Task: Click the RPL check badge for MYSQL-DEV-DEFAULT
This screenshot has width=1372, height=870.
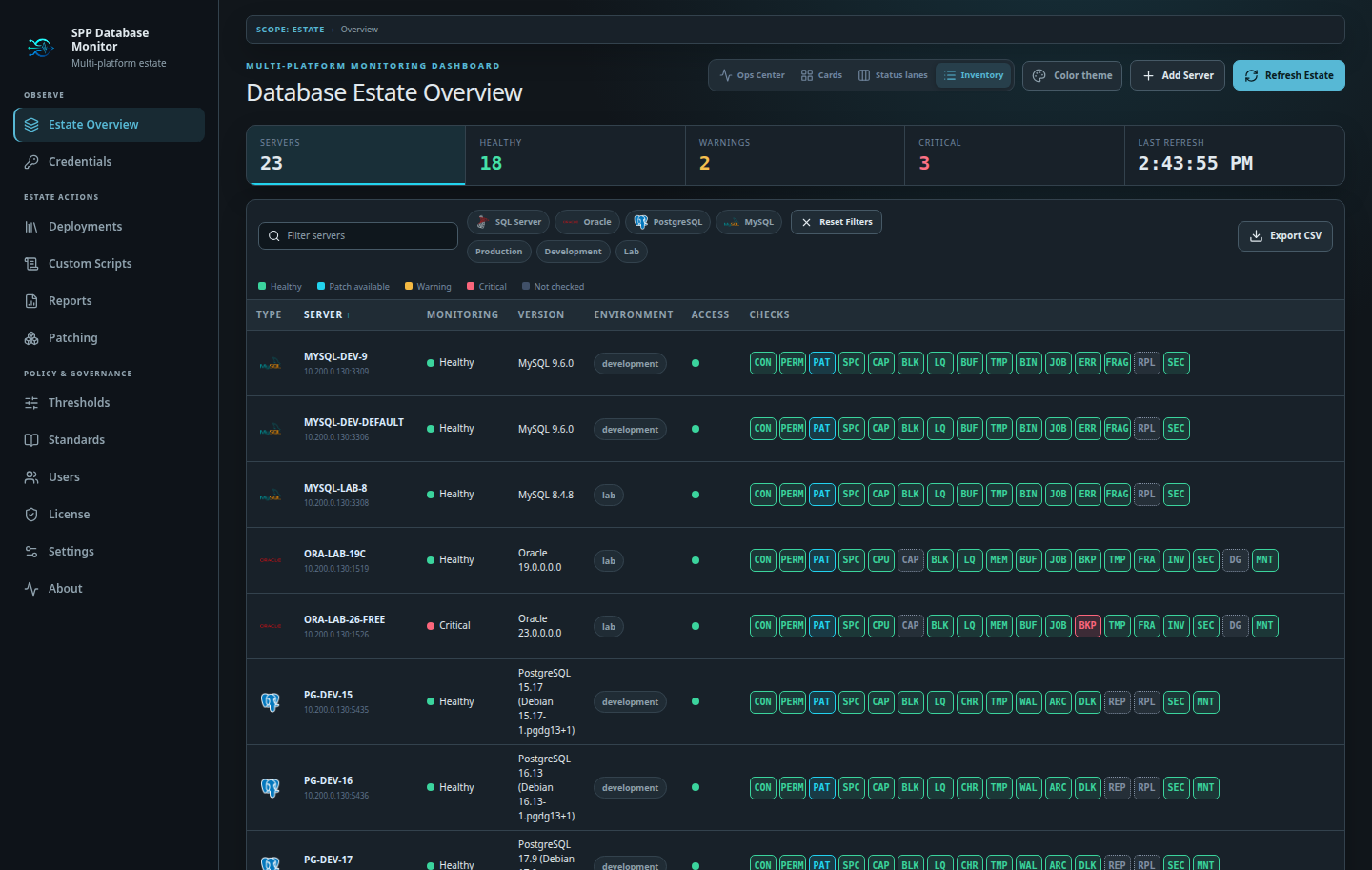Action: [1146, 429]
